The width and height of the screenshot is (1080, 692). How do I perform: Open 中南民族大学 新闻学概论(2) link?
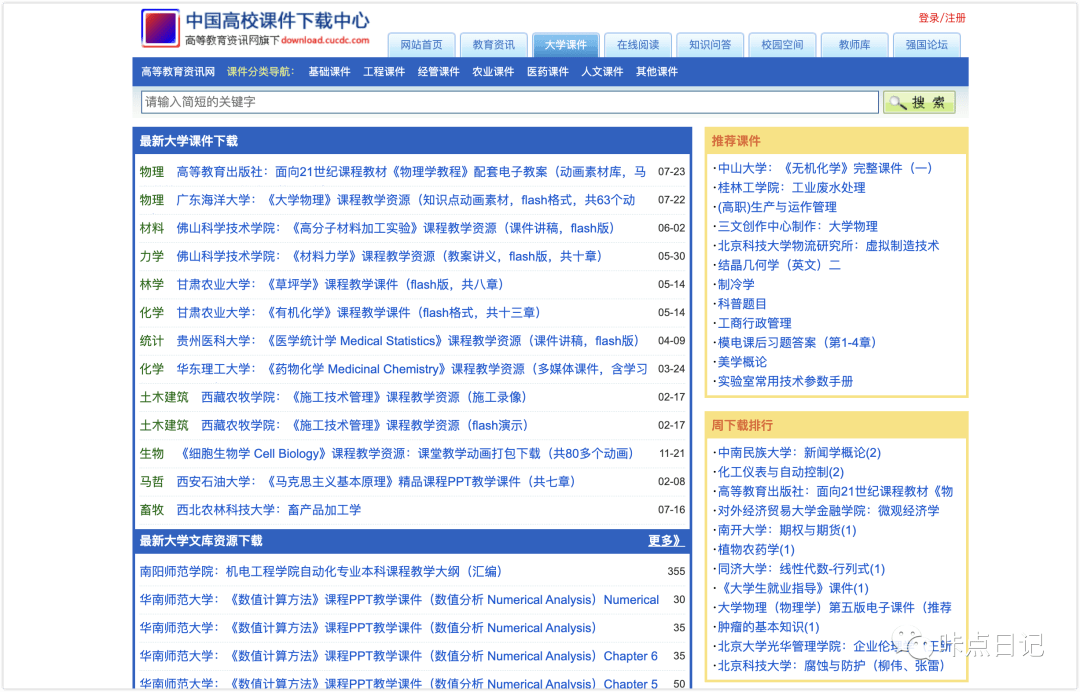coord(799,453)
